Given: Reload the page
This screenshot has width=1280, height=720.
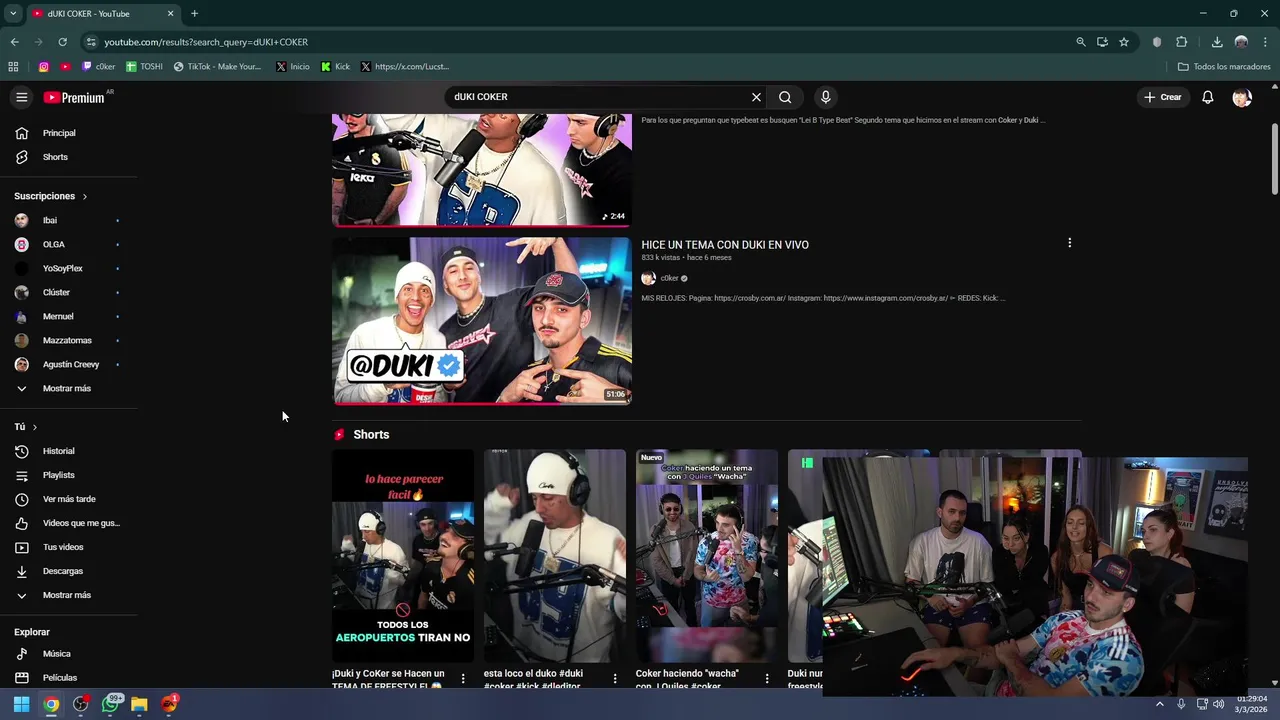Looking at the screenshot, I should coord(62,42).
